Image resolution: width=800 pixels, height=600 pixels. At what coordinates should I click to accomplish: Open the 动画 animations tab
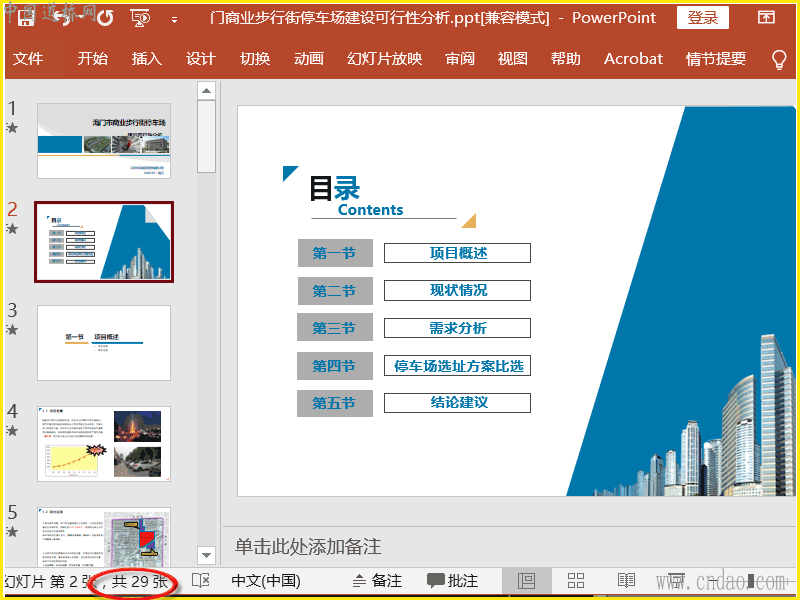click(x=309, y=59)
